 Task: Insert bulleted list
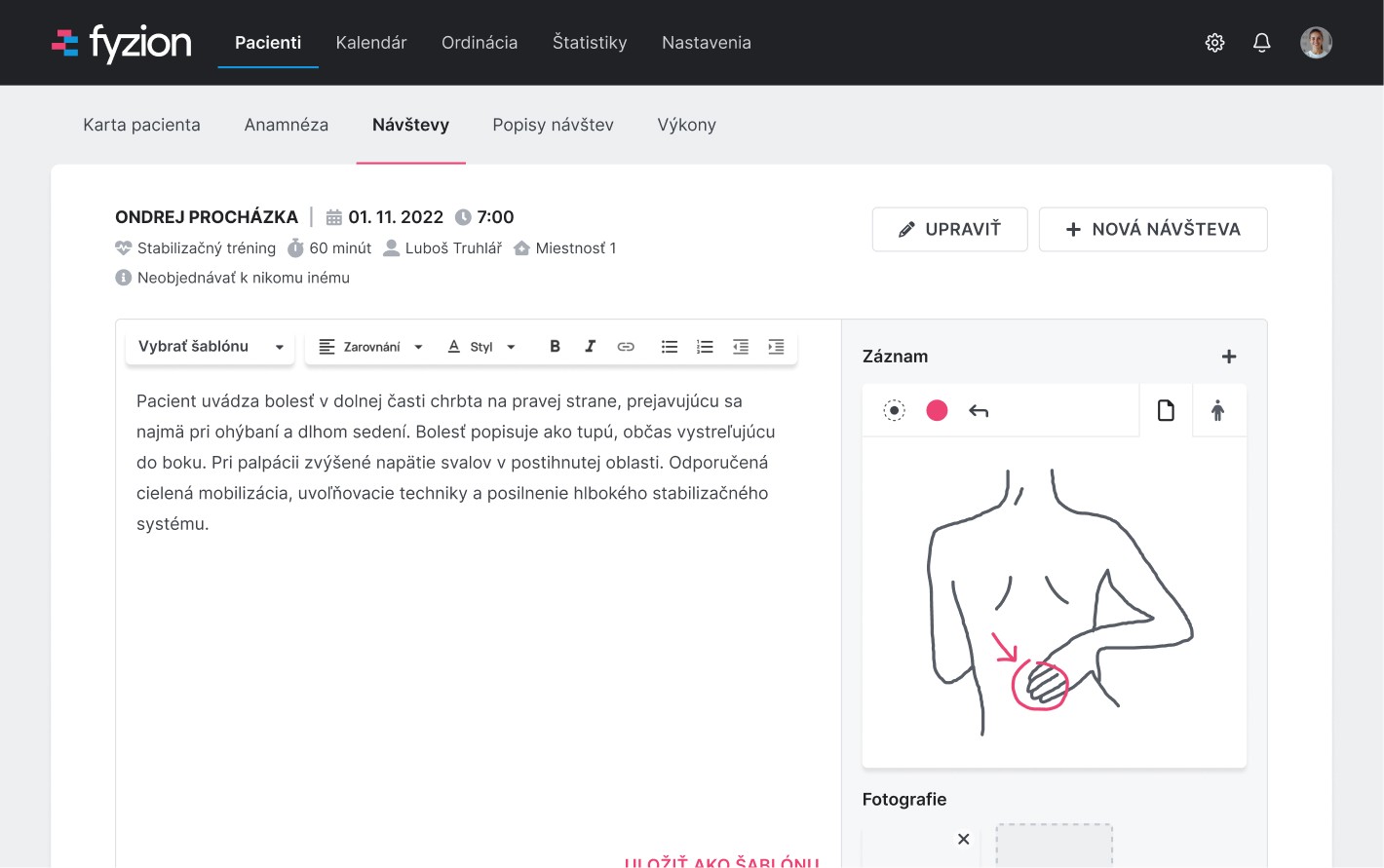click(670, 347)
